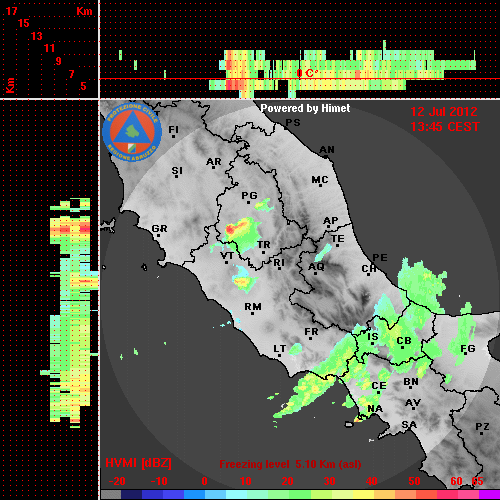
Task: Click the 17 Km altitude axis label
Action: pyautogui.click(x=11, y=11)
